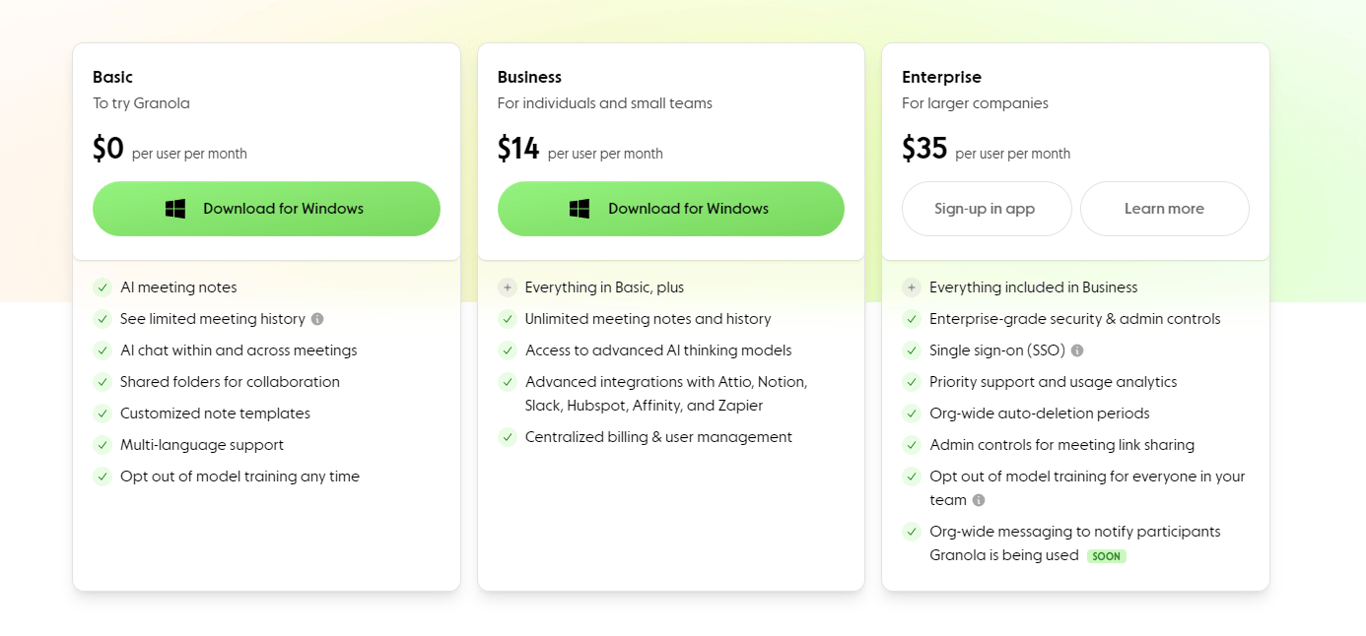Click plus icon beside Everything in Basic
The height and width of the screenshot is (636, 1366).
click(x=508, y=288)
